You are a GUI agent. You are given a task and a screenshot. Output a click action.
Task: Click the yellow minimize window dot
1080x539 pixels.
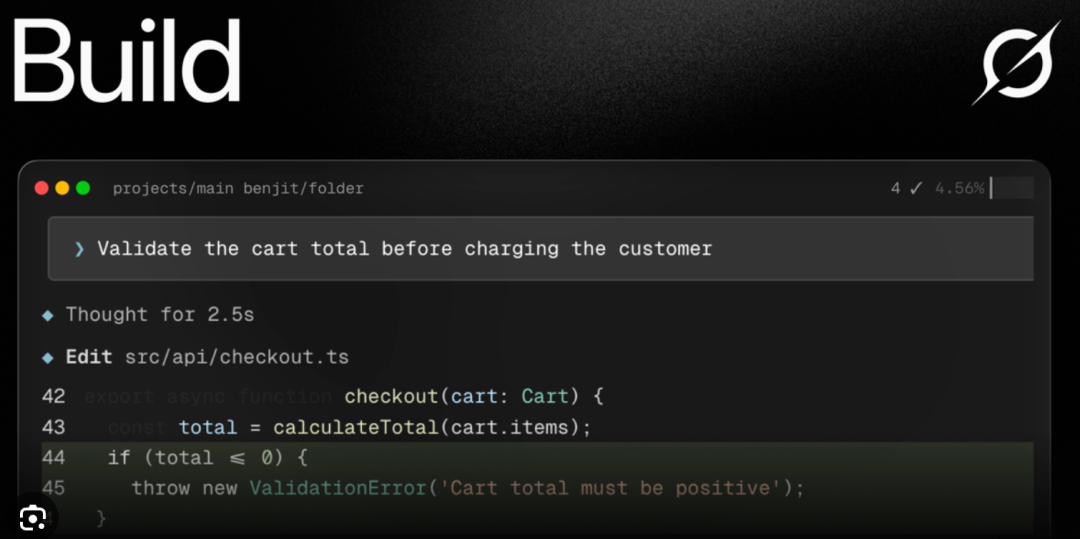tap(62, 188)
